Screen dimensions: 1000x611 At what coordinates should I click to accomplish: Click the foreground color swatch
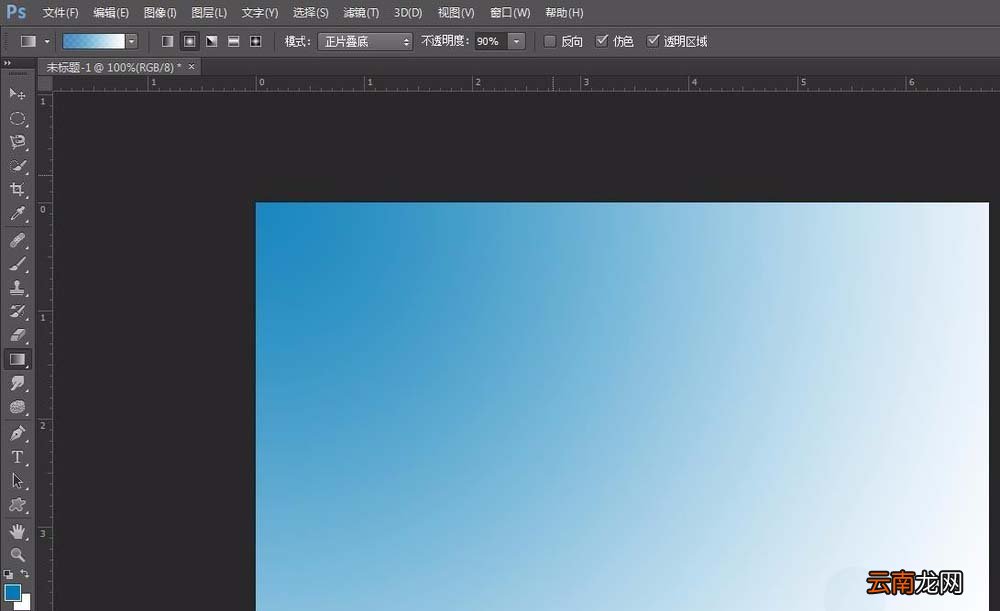(12, 592)
